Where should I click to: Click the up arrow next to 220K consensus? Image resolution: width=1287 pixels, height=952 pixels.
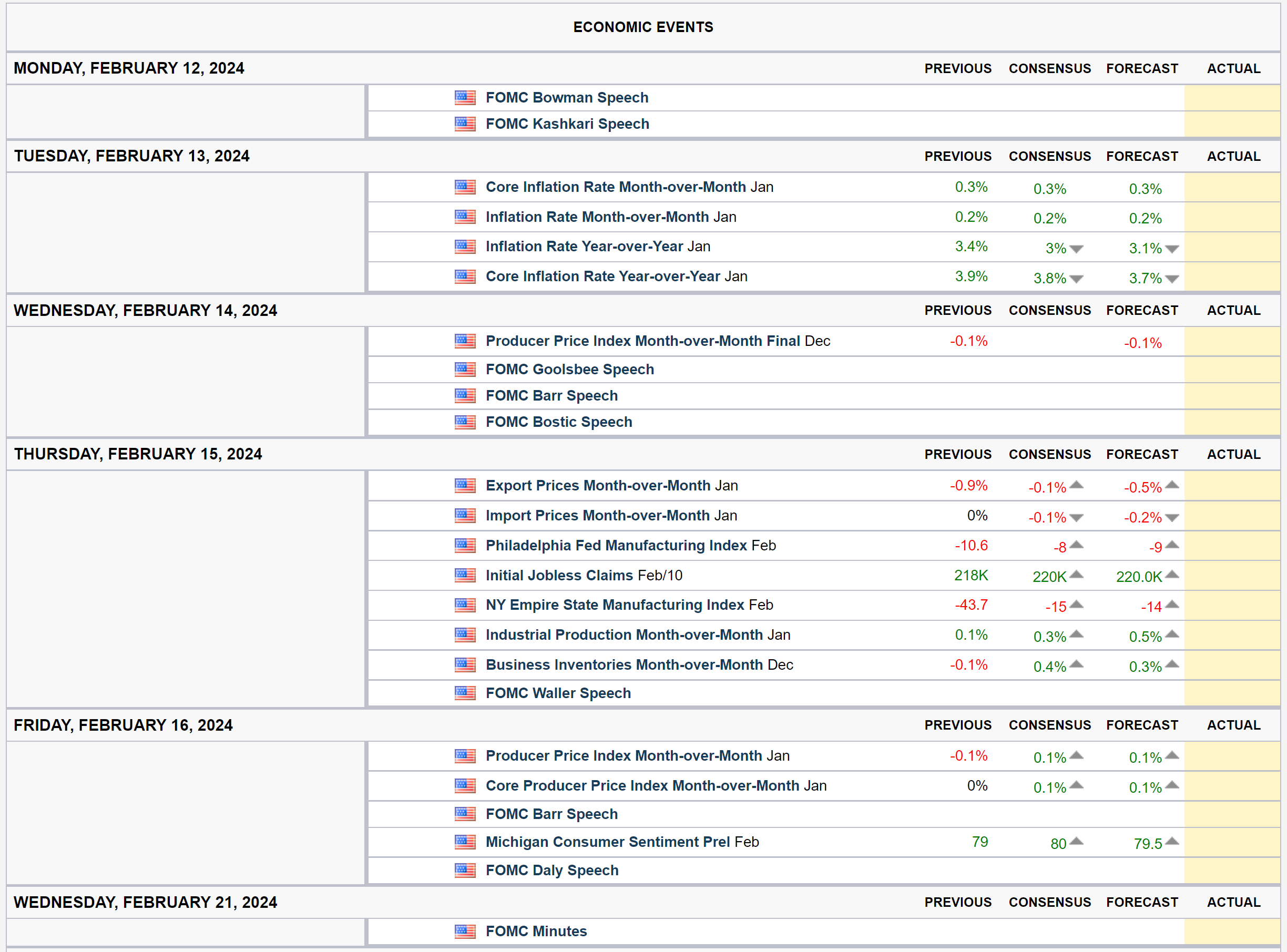pyautogui.click(x=1076, y=575)
